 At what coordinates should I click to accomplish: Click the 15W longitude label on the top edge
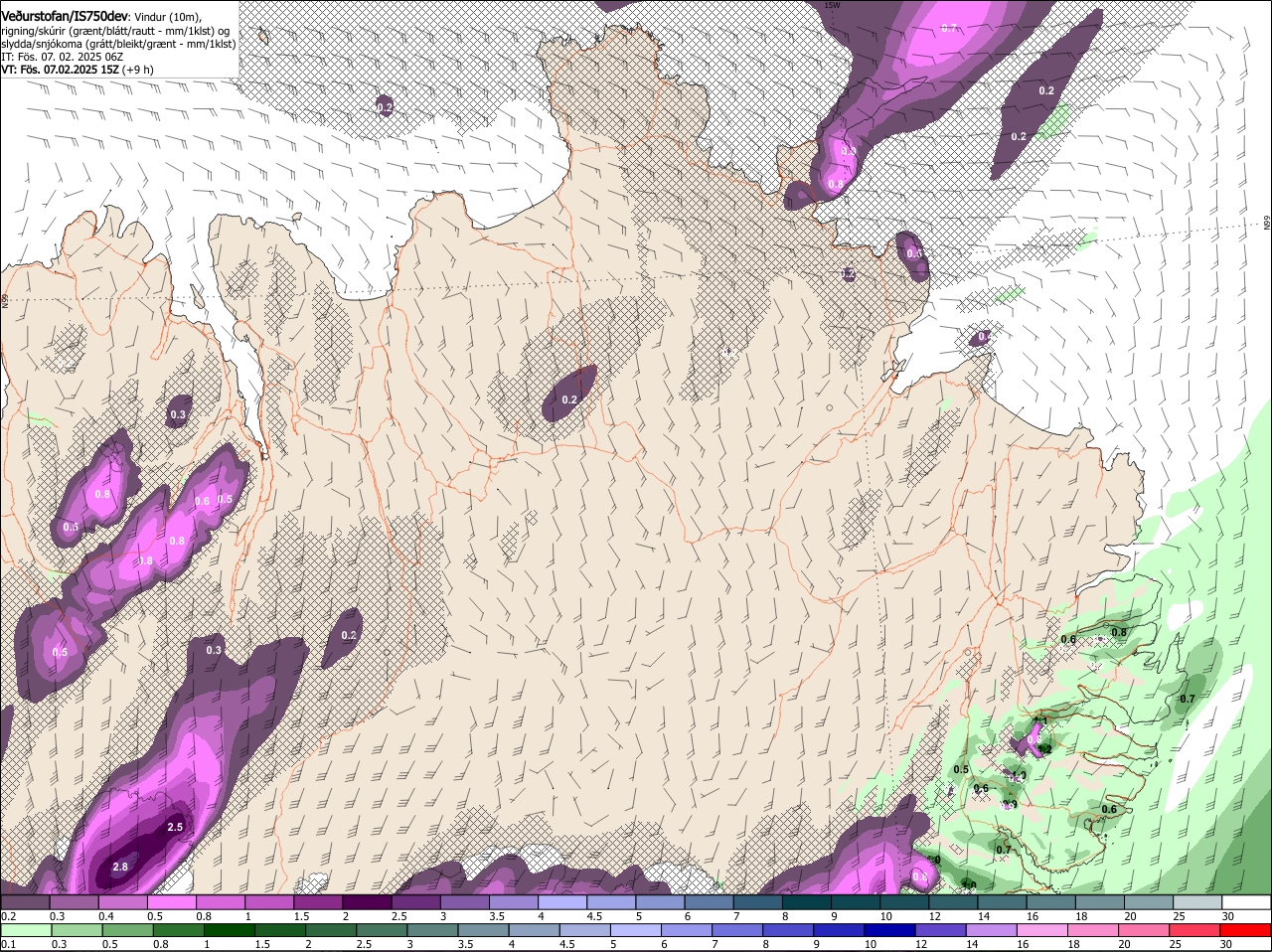point(833,5)
